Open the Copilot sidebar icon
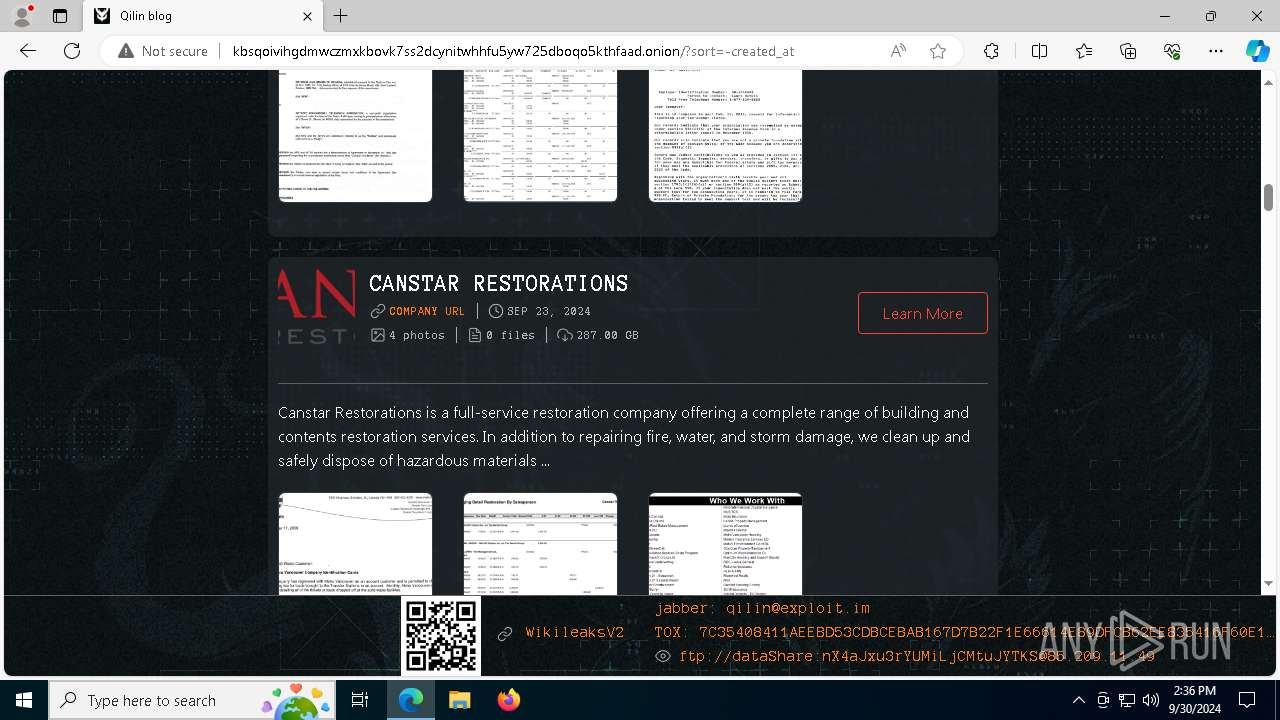This screenshot has height=720, width=1280. point(1257,51)
